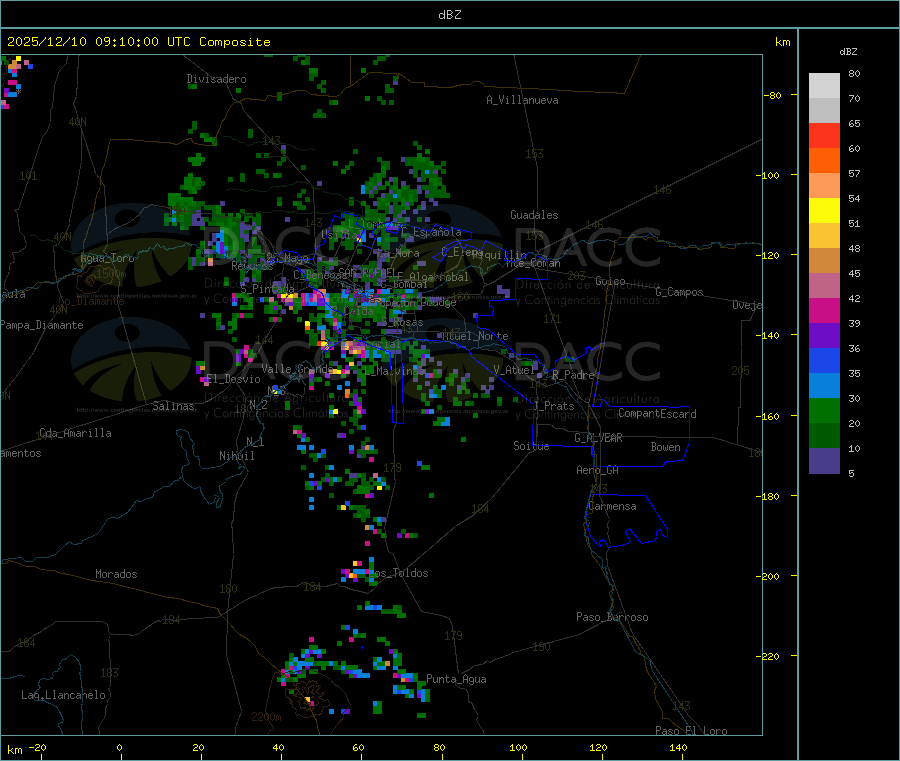Click the 'Valle_Grande' map label
Image resolution: width=900 pixels, height=761 pixels.
(x=295, y=368)
